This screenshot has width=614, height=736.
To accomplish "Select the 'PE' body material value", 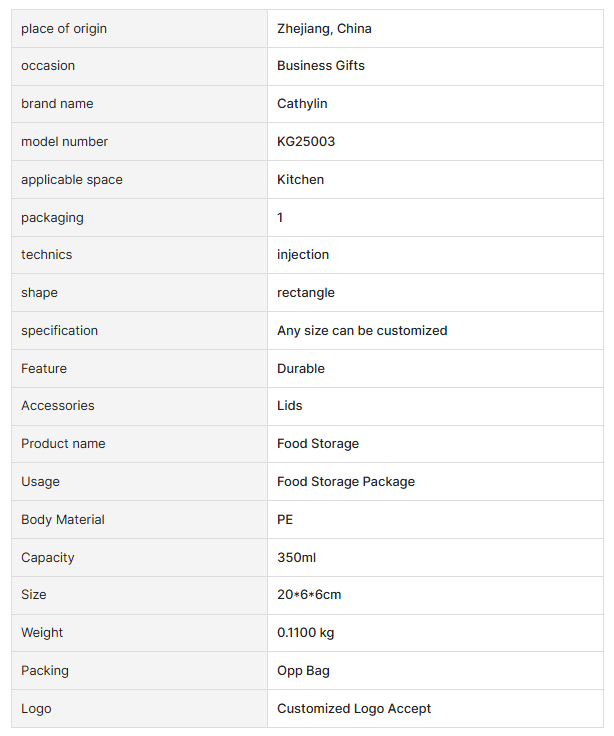I will [x=285, y=520].
